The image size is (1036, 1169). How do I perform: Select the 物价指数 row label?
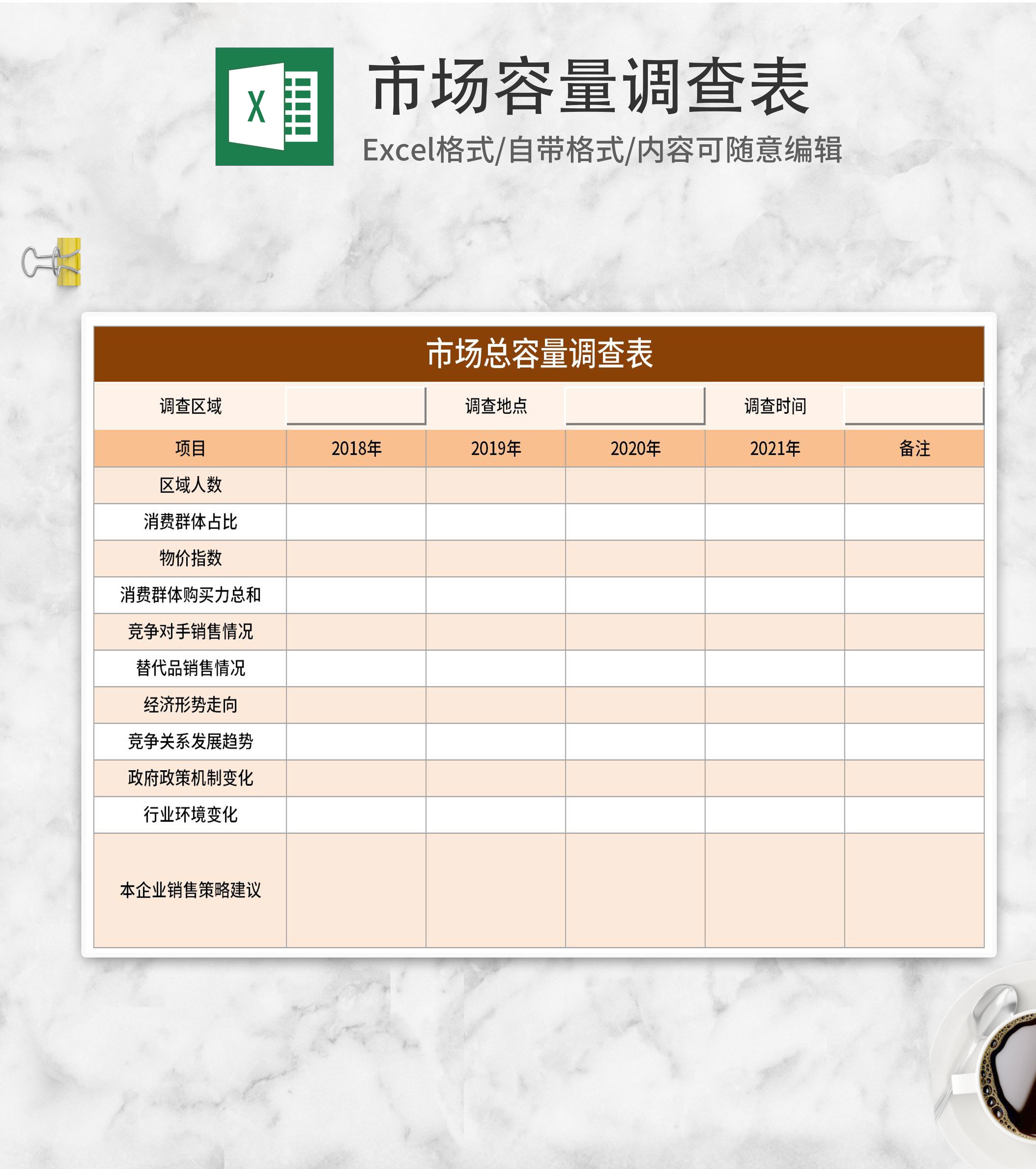click(190, 558)
